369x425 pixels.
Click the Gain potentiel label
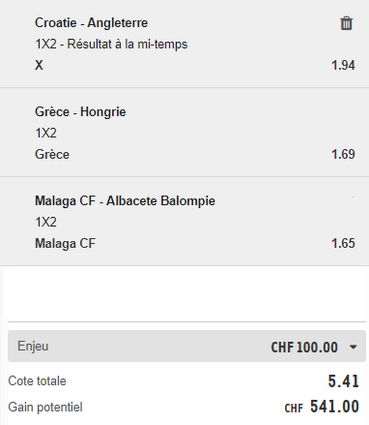coord(45,407)
